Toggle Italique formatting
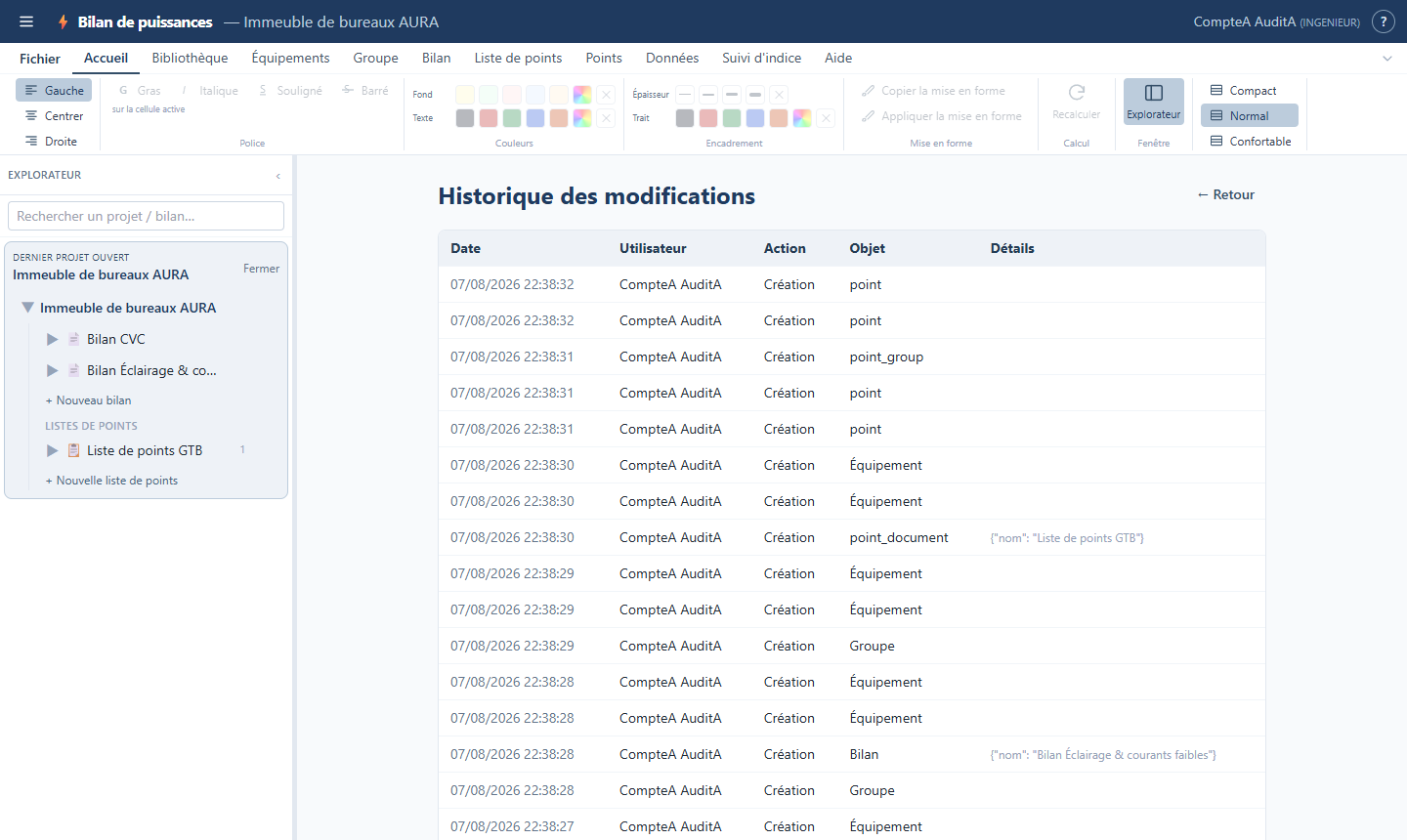Screen dimensions: 1407x840 [x=209, y=90]
